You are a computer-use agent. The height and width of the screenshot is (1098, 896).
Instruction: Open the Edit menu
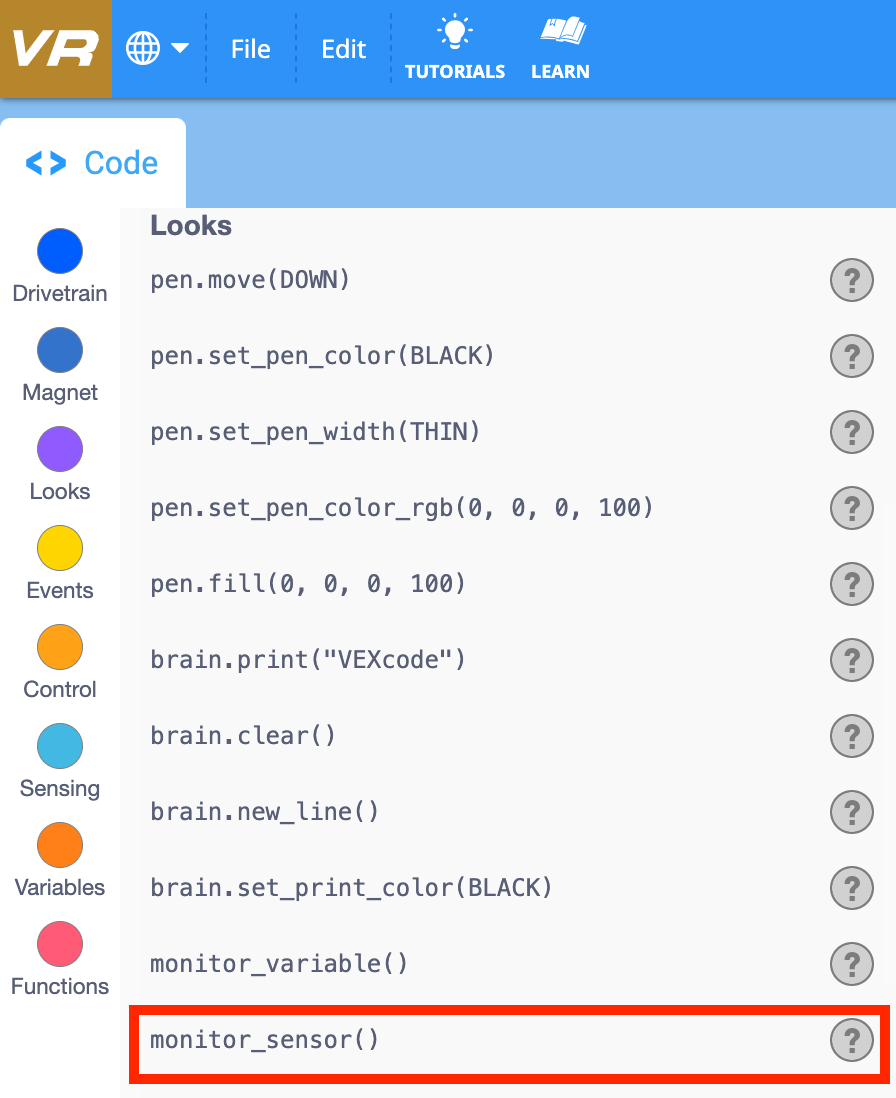click(343, 48)
